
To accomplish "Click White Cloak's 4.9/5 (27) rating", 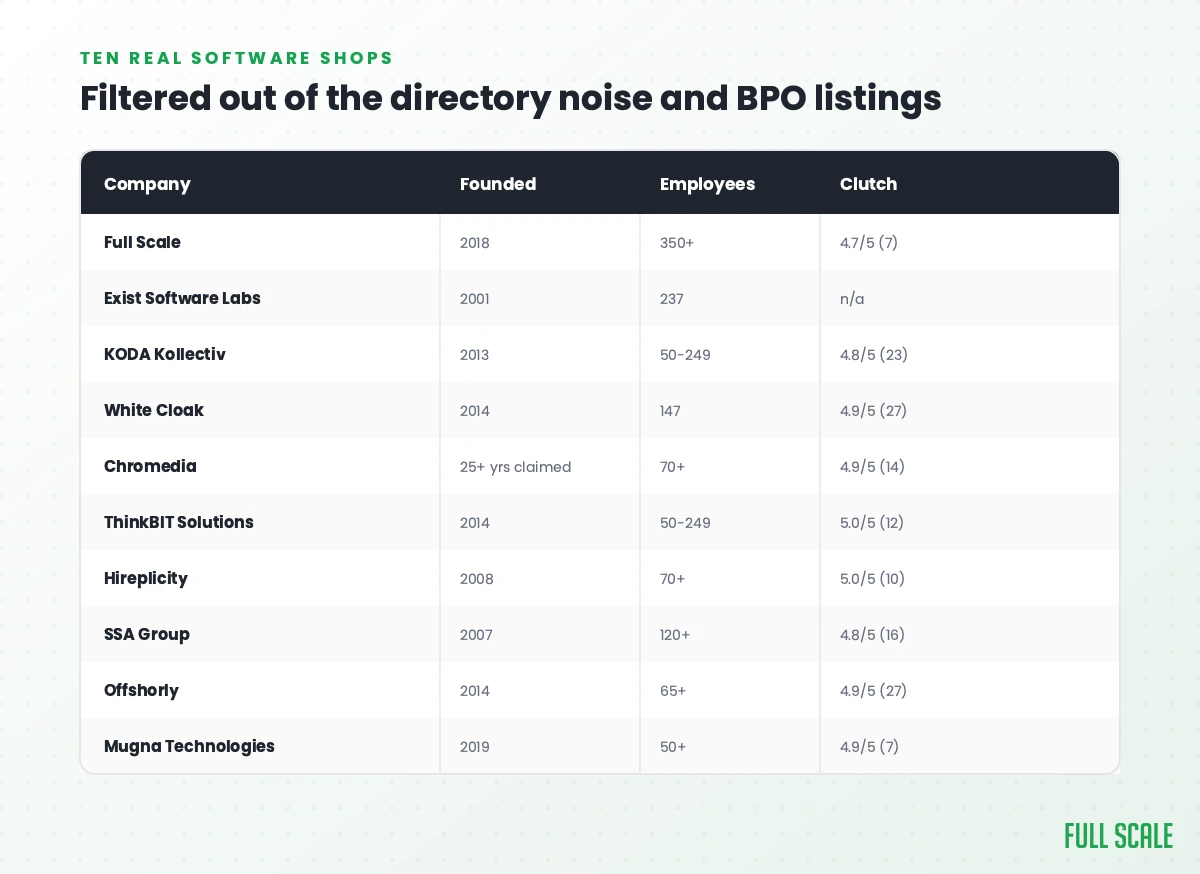I will [x=874, y=410].
